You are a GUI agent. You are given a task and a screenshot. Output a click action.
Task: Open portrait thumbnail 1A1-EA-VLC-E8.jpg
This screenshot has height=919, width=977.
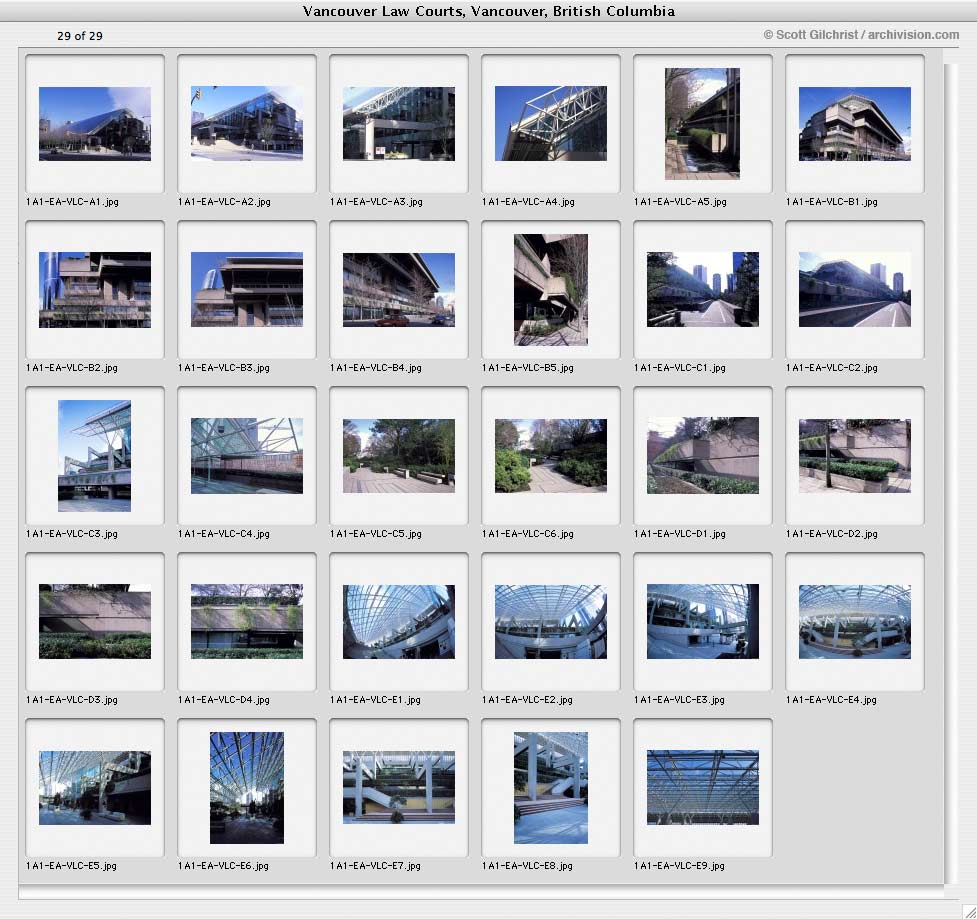(551, 788)
